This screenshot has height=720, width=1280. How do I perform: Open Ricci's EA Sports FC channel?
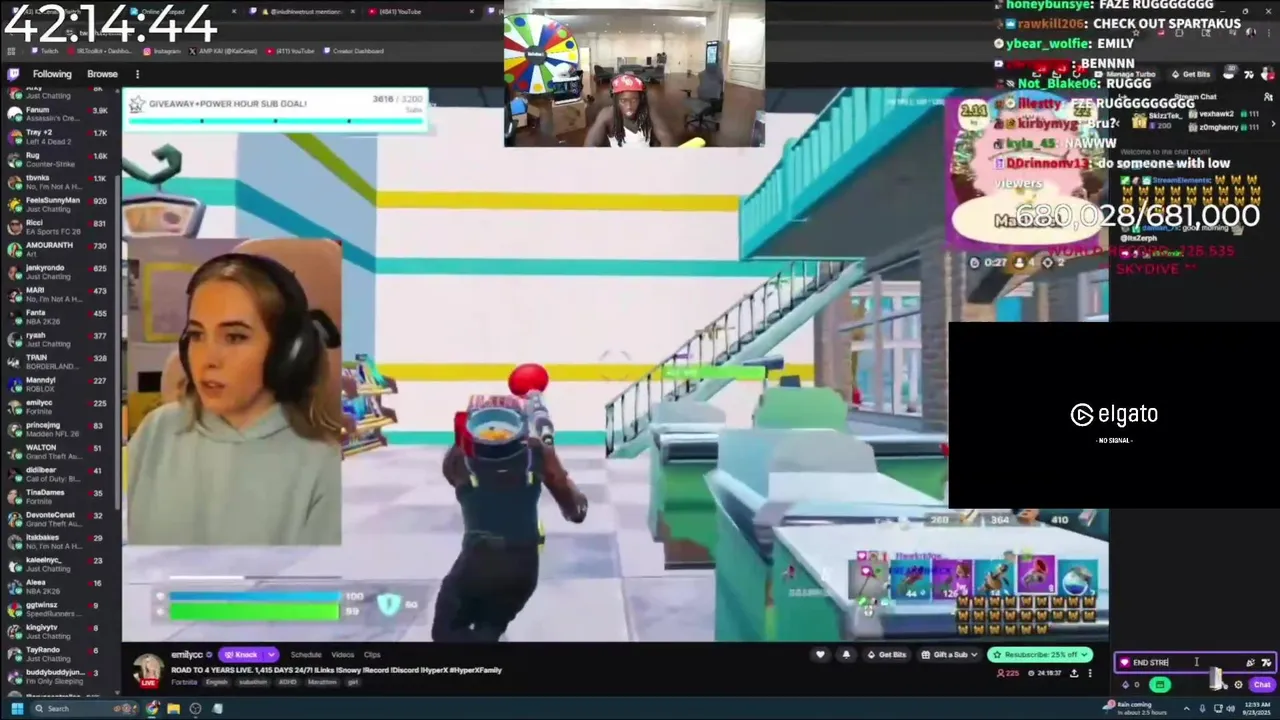tap(60, 226)
